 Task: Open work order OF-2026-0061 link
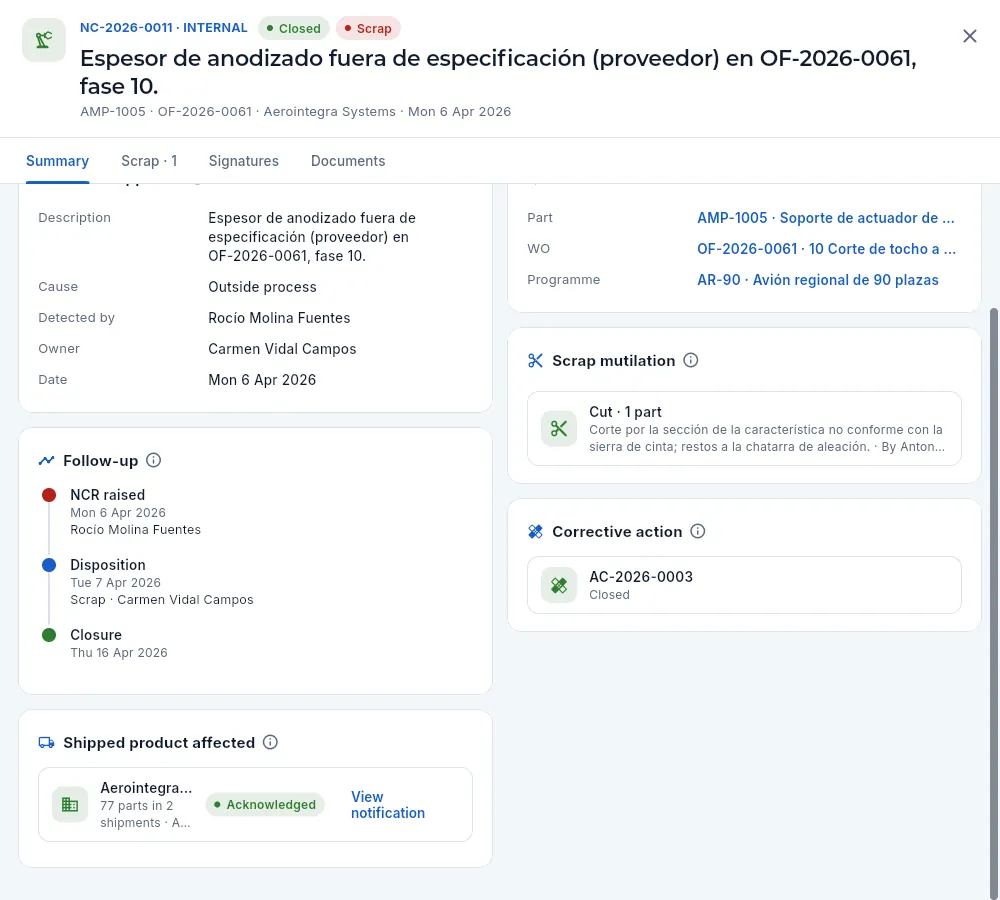click(x=827, y=249)
